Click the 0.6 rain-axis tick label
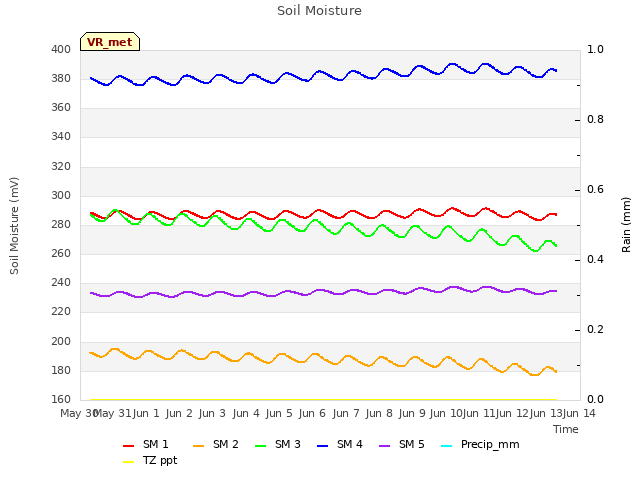This screenshot has height=480, width=640. [x=595, y=190]
